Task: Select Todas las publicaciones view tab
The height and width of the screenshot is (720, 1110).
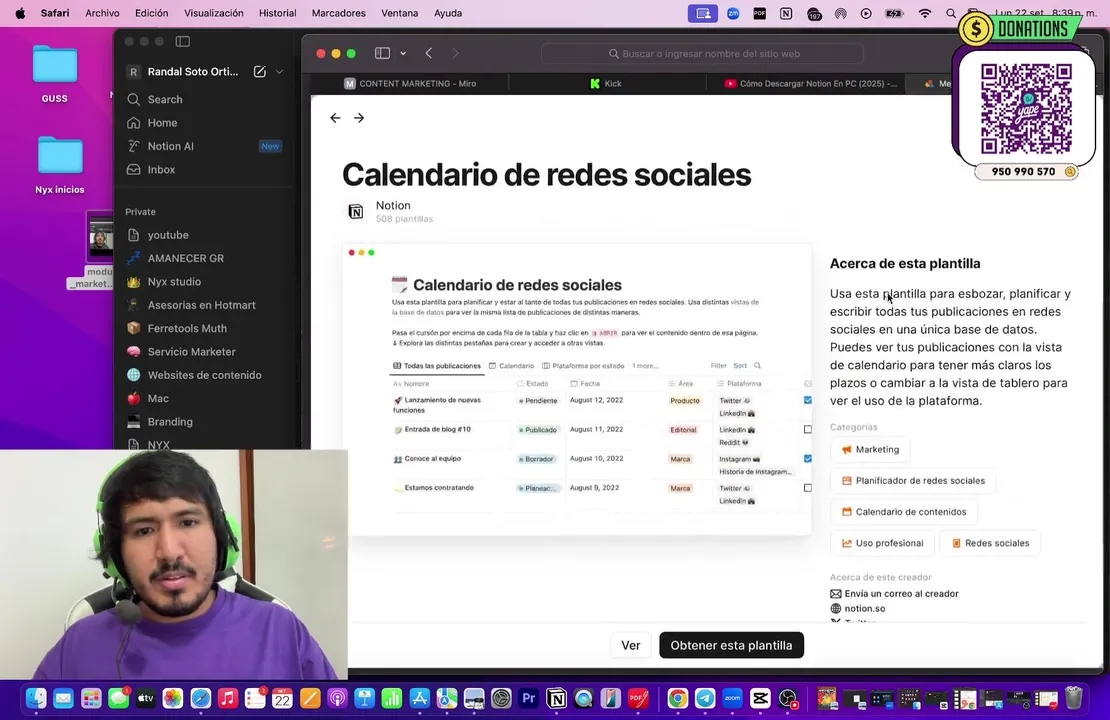Action: 437,366
